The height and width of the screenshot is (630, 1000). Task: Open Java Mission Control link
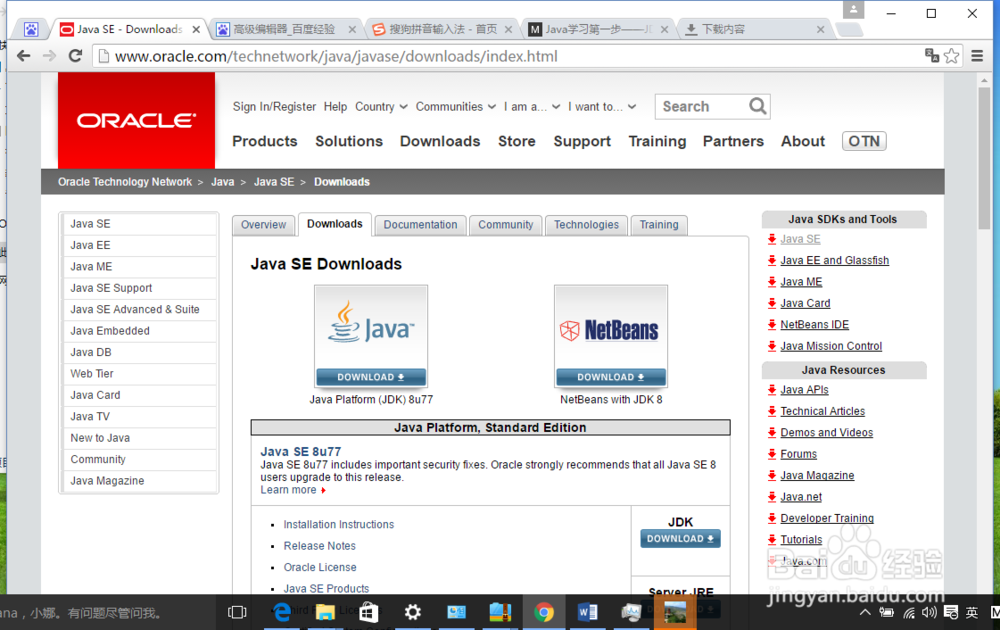click(x=831, y=346)
